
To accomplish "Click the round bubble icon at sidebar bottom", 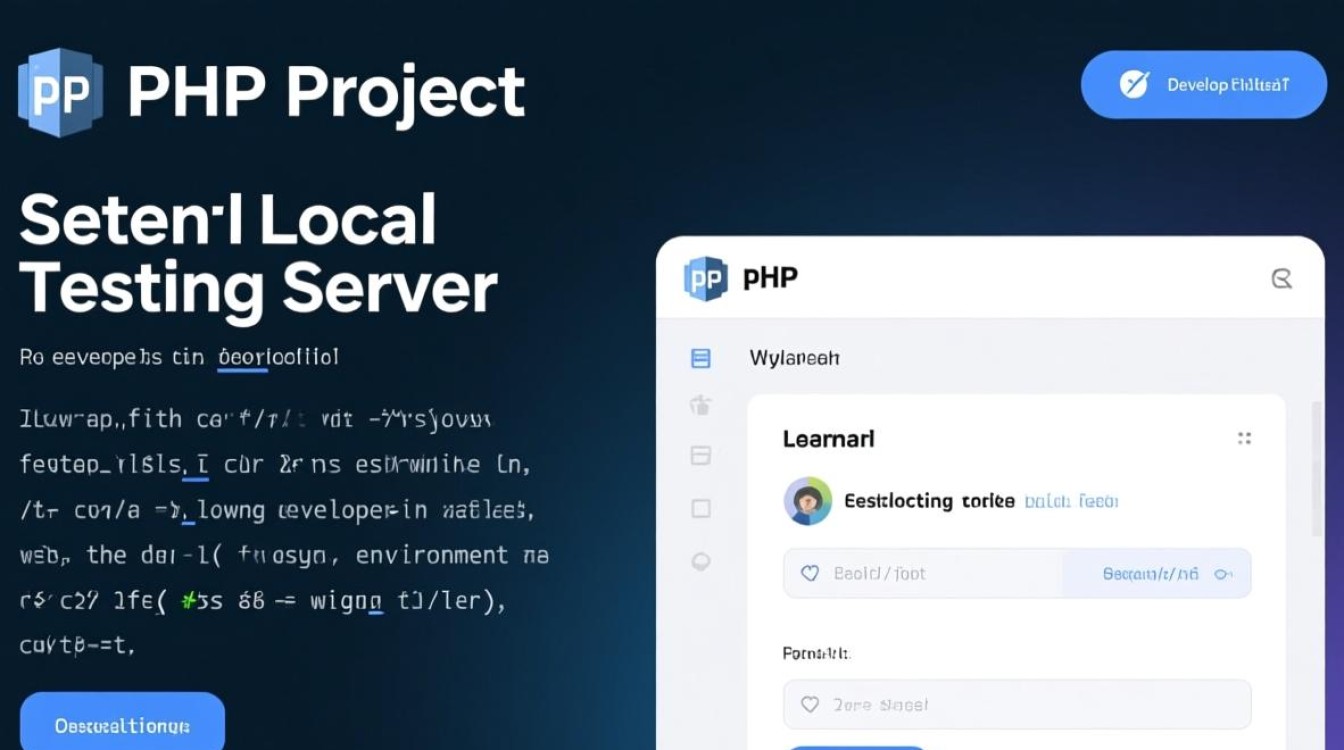I will point(701,562).
